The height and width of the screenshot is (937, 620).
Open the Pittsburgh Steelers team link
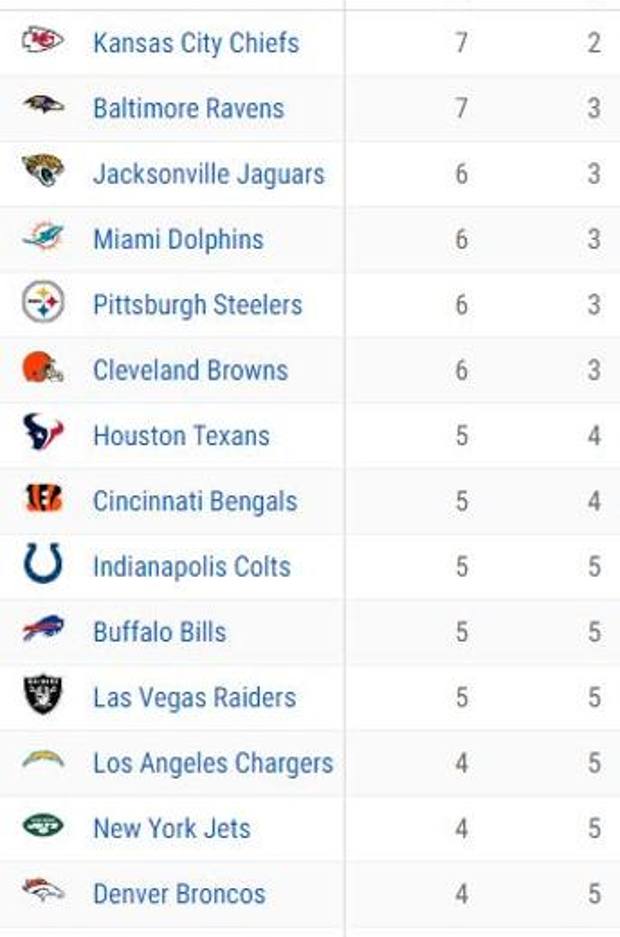(x=197, y=305)
